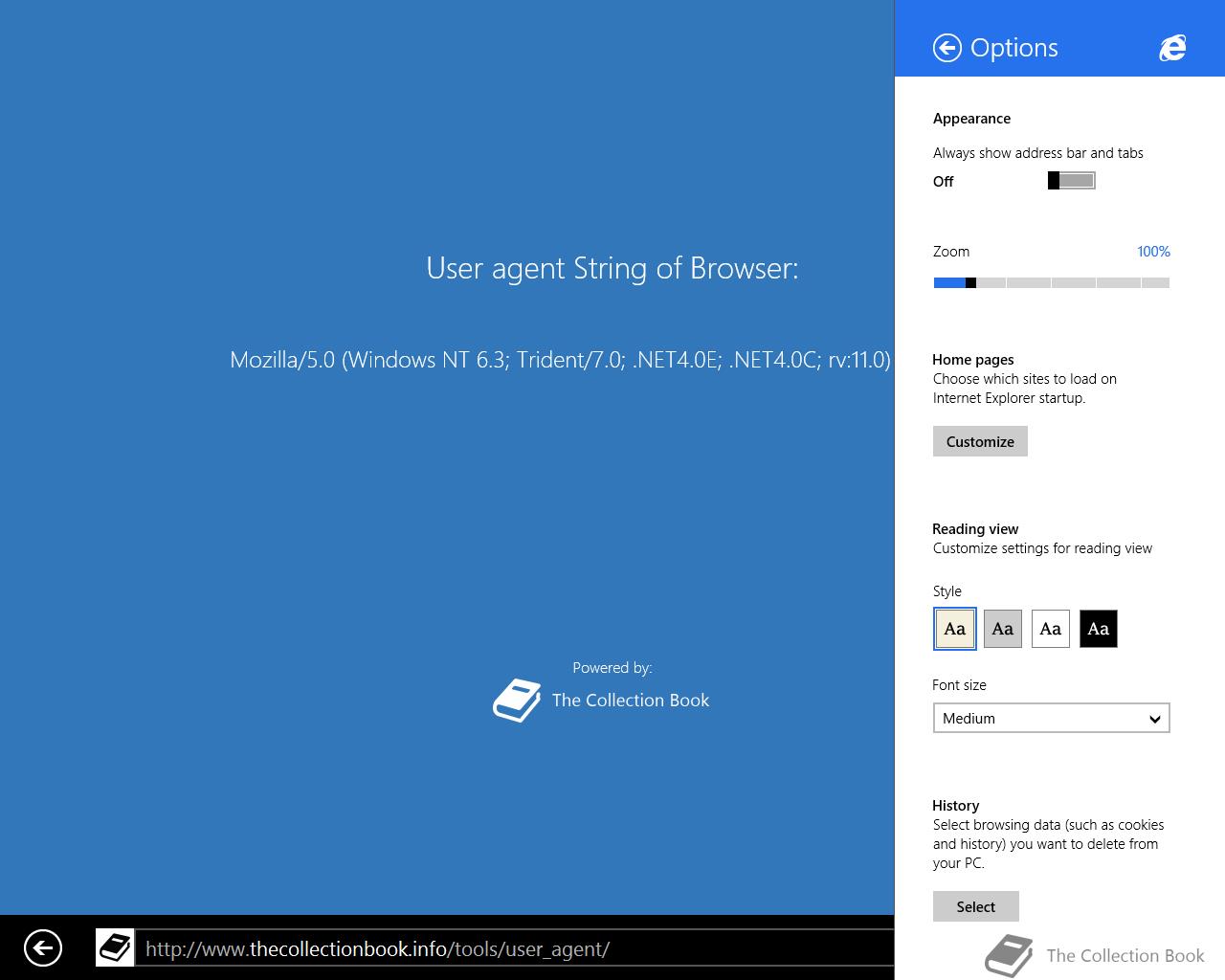Screen dimensions: 1225x980
Task: Select the beige reading view style
Action: [x=955, y=629]
